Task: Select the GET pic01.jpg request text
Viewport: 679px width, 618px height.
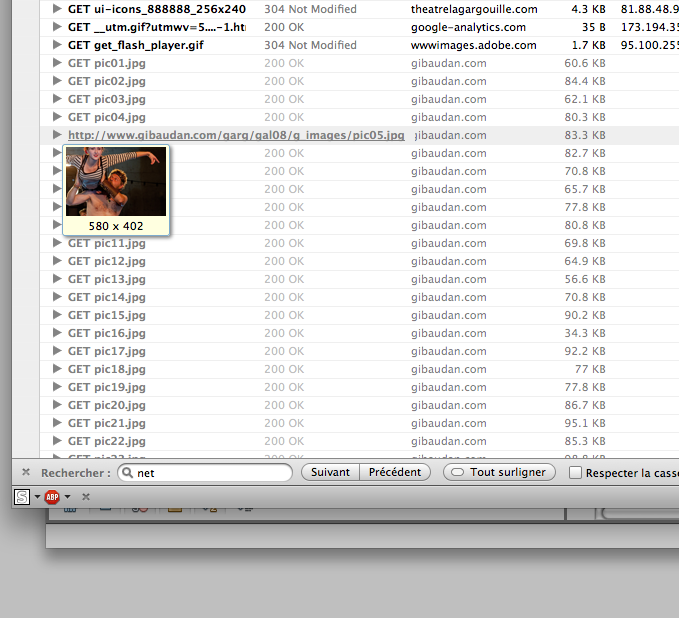Action: (x=107, y=63)
